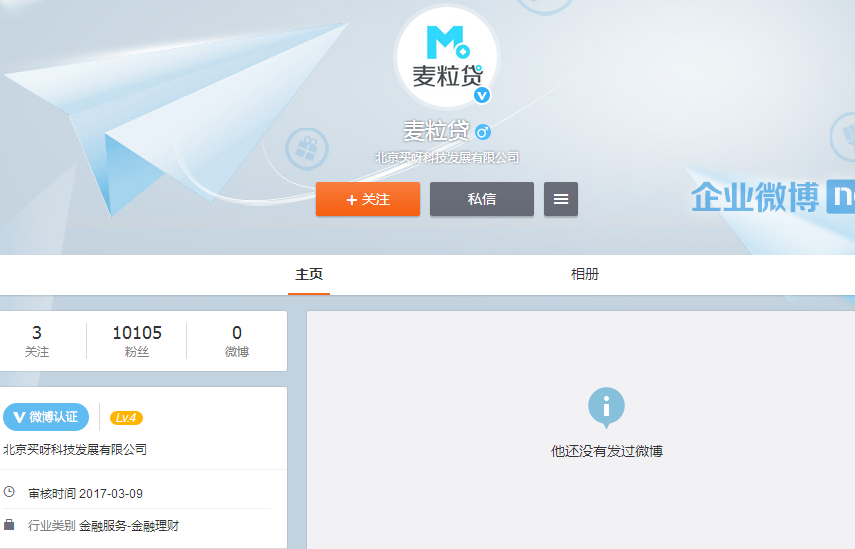Click the 企业微博 banner logo
This screenshot has width=855, height=549.
click(x=772, y=197)
